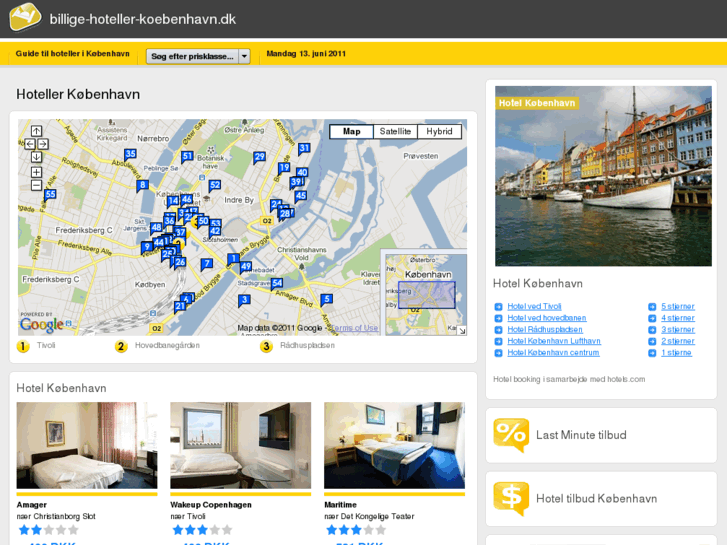Image resolution: width=727 pixels, height=545 pixels.
Task: Pan the map right with arrow control
Action: pos(43,144)
